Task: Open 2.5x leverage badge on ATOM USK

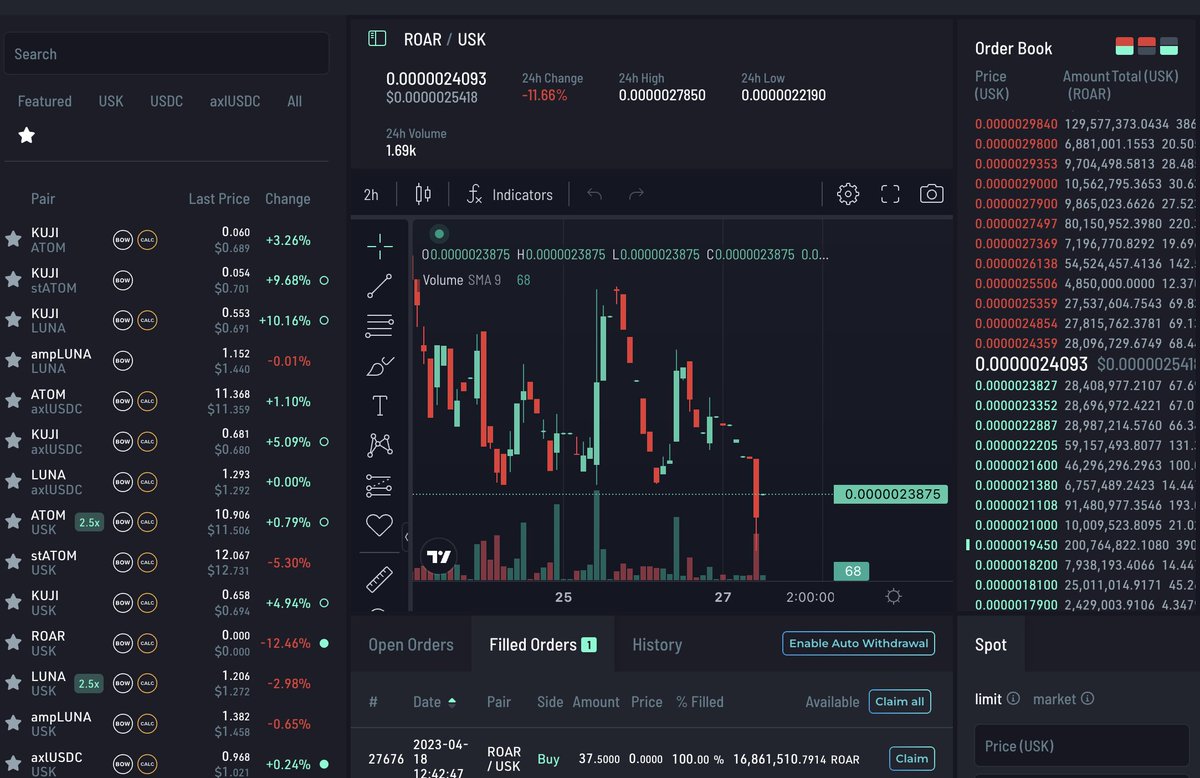Action: pyautogui.click(x=89, y=522)
